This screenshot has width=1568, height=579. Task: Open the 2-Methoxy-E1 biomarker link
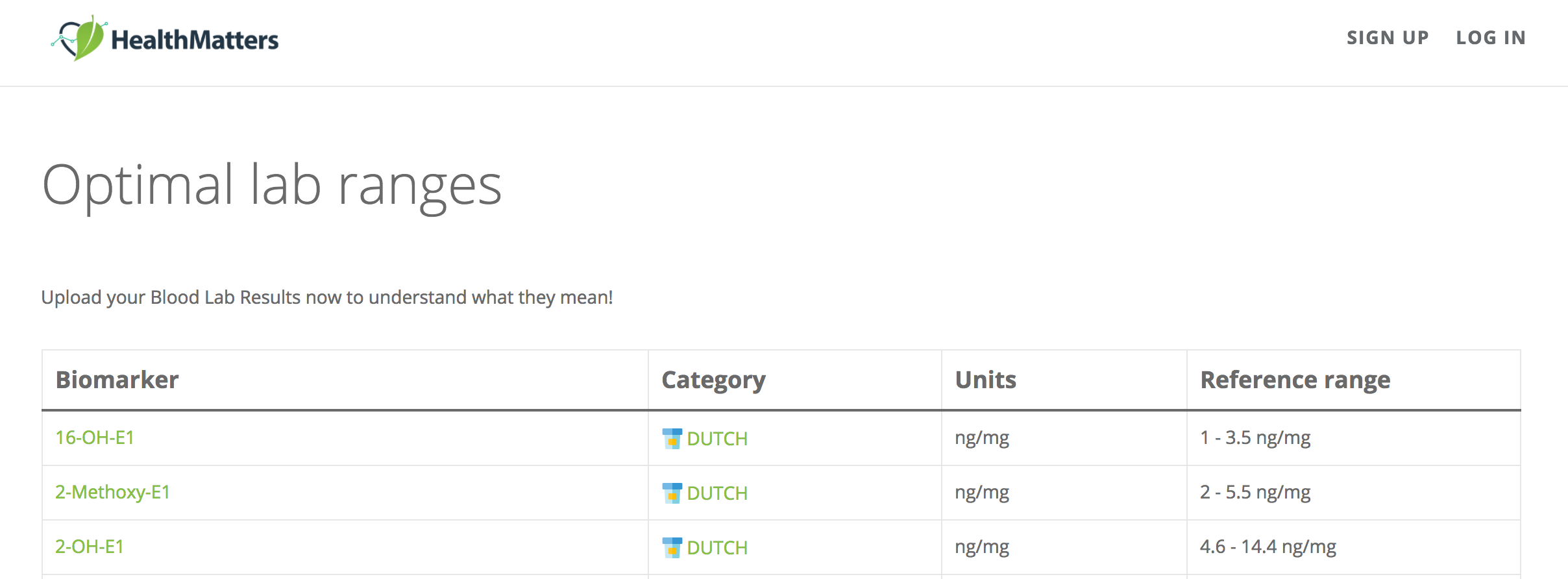click(x=112, y=492)
